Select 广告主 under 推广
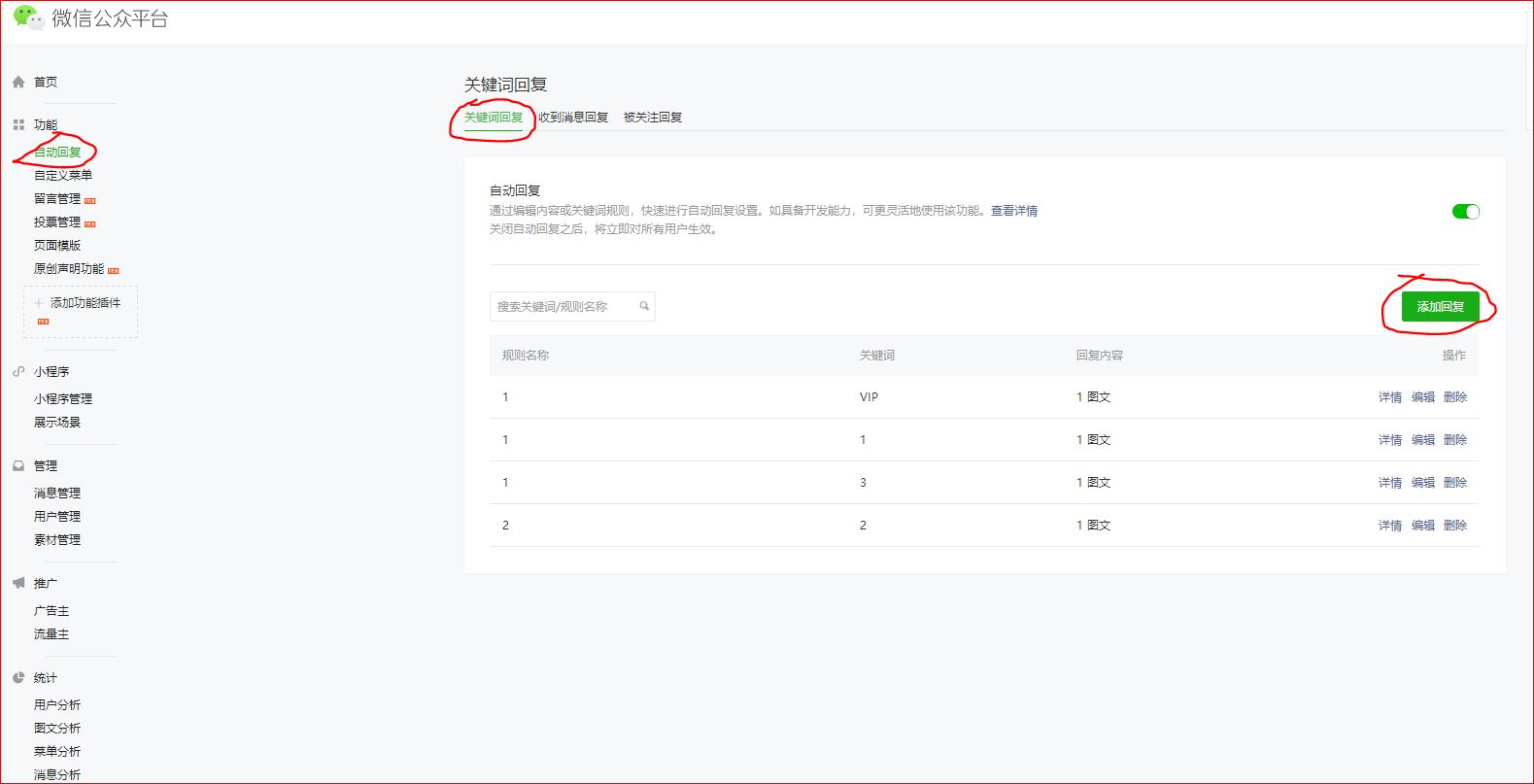 coord(51,611)
